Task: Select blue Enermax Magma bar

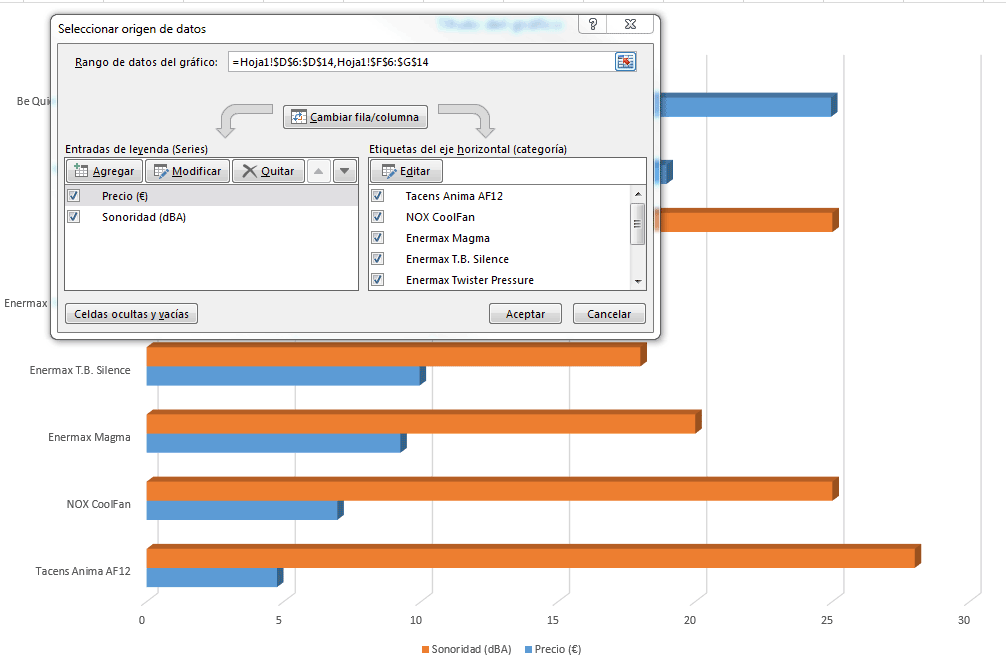Action: pyautogui.click(x=276, y=442)
